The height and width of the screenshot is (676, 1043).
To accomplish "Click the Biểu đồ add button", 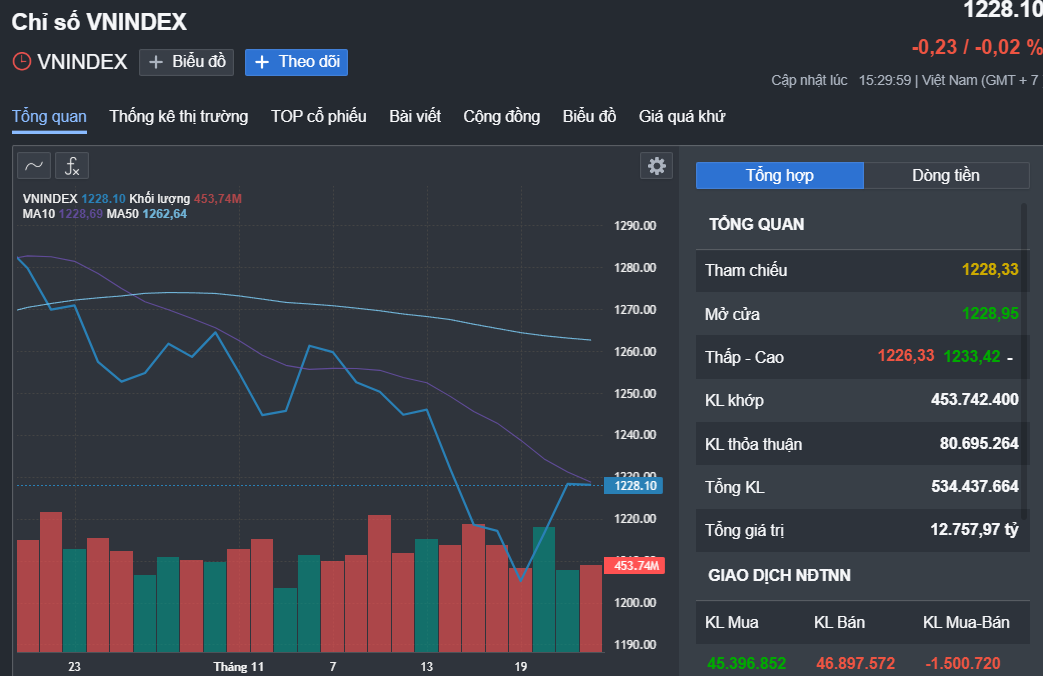I will coord(186,62).
